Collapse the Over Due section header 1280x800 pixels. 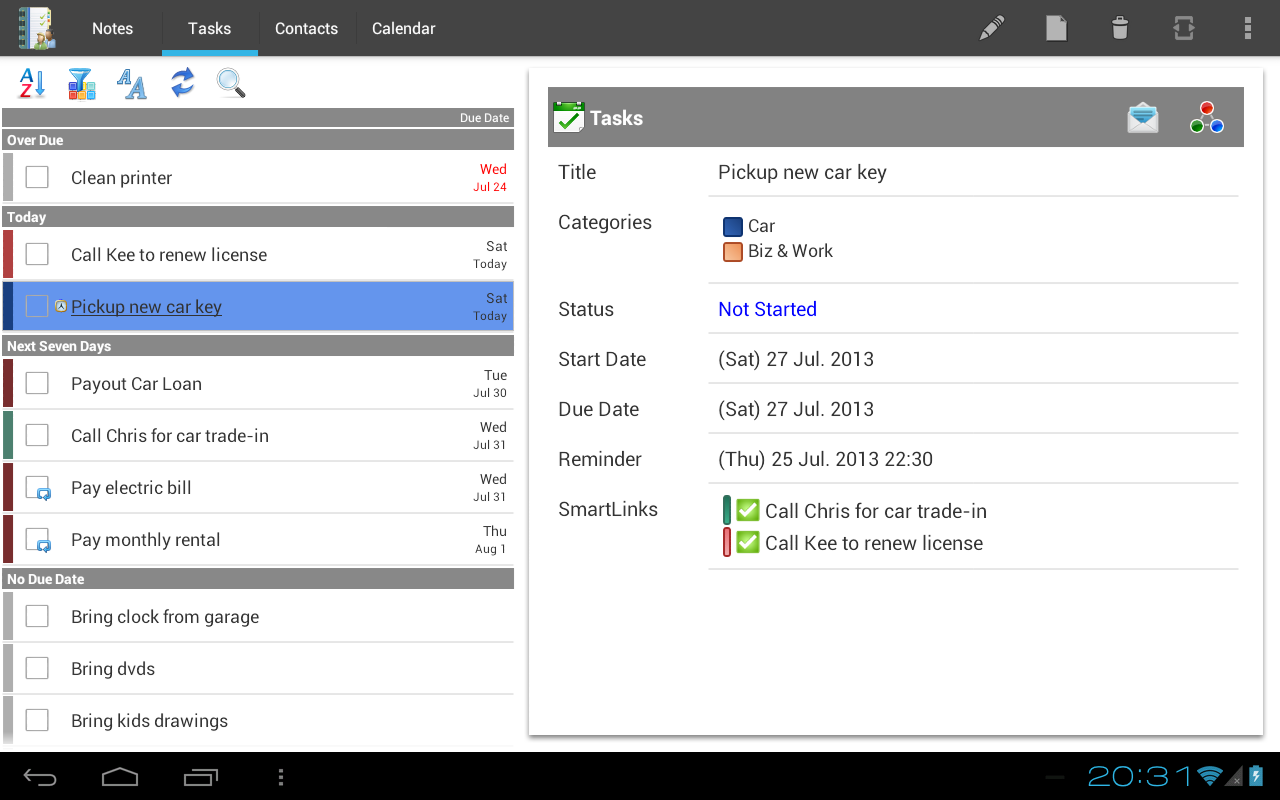pyautogui.click(x=257, y=140)
